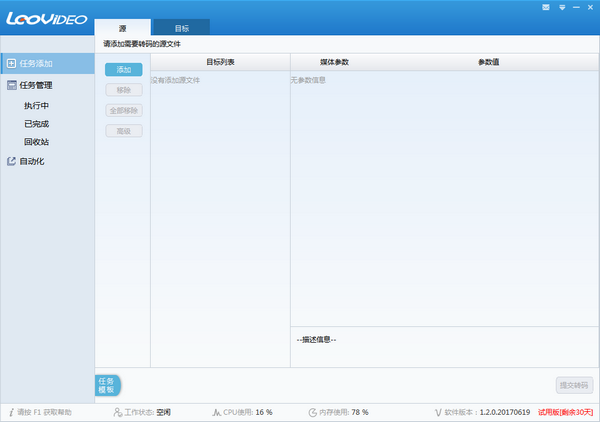Viewport: 600px width, 422px height.
Task: Open the 任务模板 panel button
Action: pyautogui.click(x=107, y=385)
